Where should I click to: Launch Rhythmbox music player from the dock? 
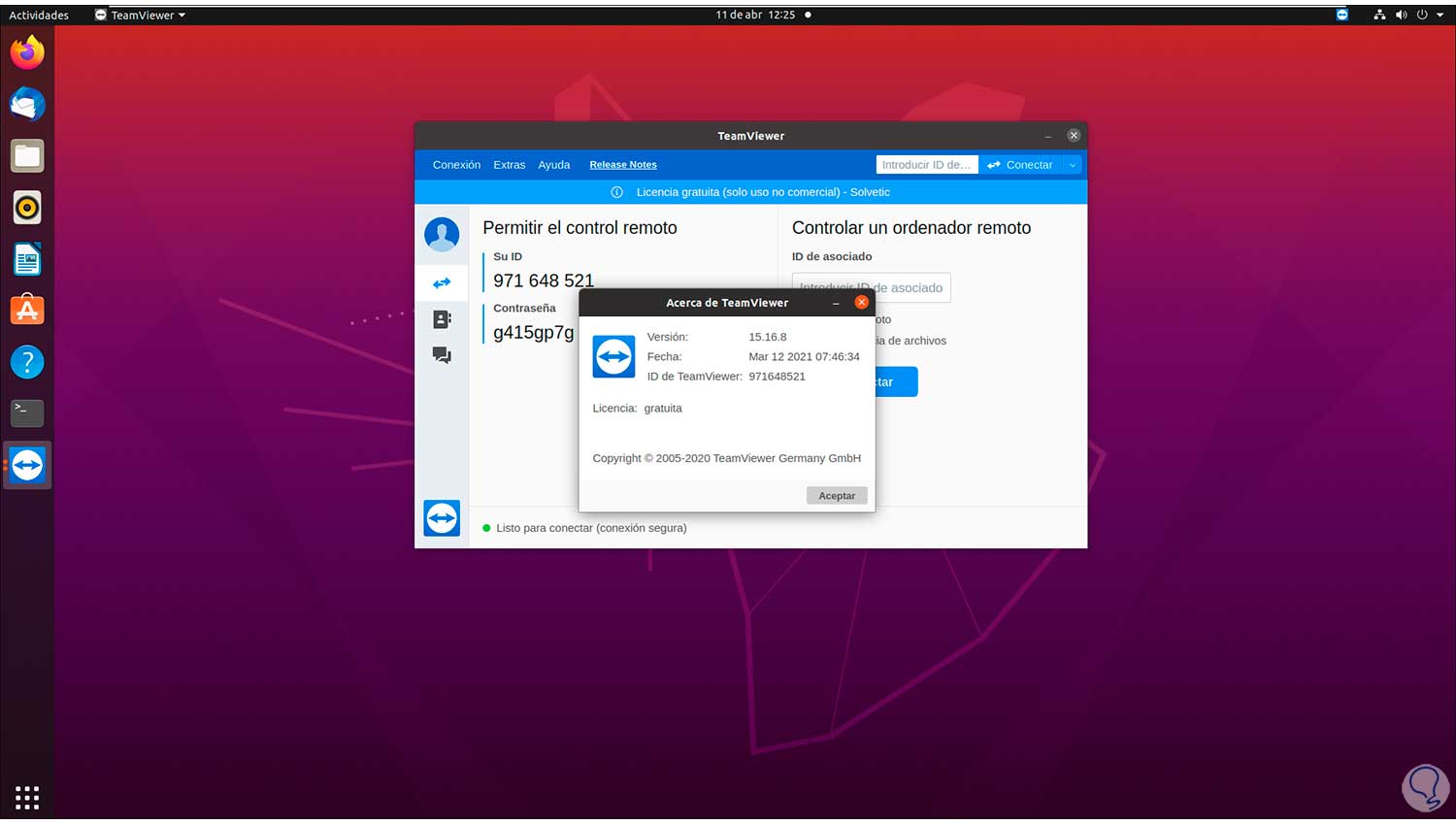pyautogui.click(x=27, y=207)
